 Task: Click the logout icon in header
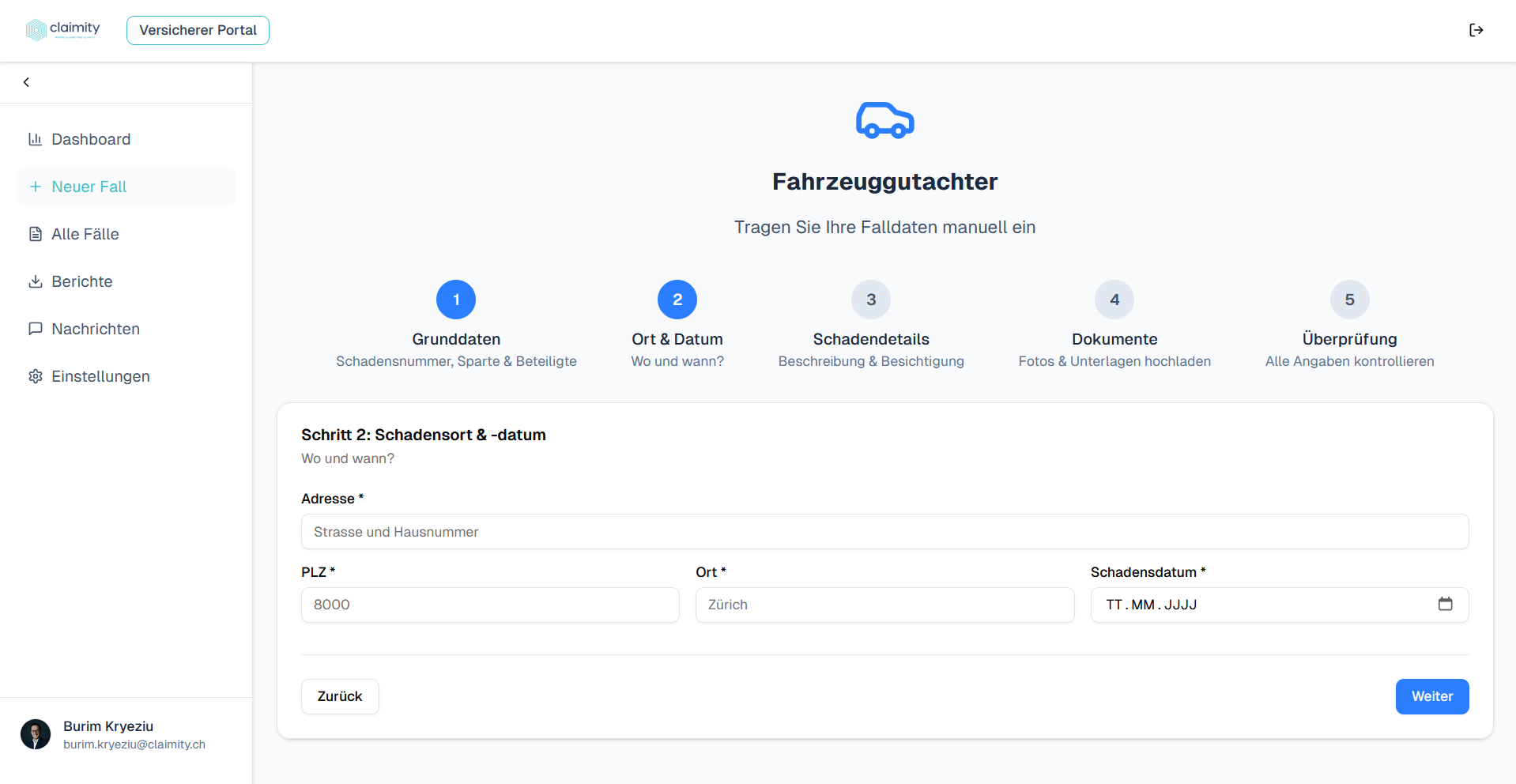1476,30
